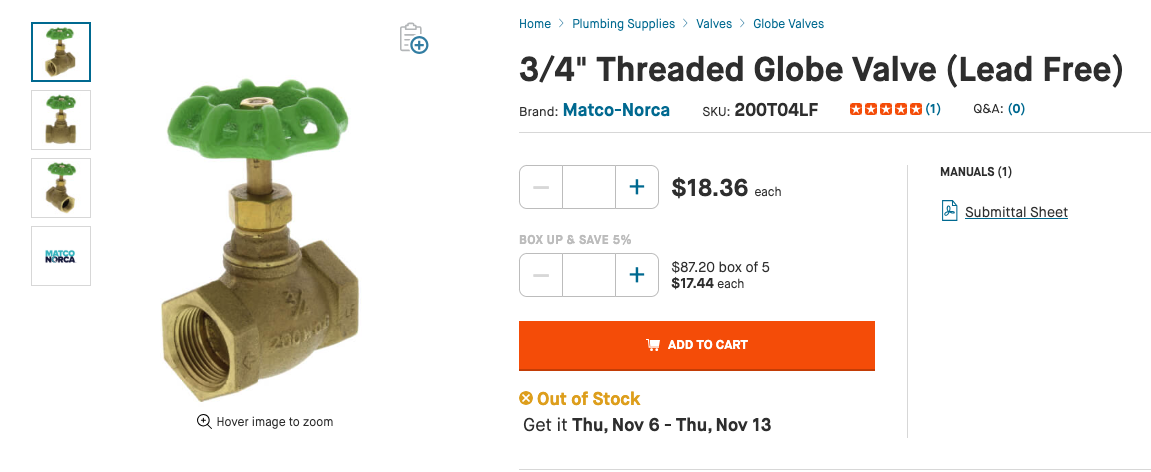The height and width of the screenshot is (472, 1151).
Task: Select the third valve thumbnail
Action: (61, 188)
